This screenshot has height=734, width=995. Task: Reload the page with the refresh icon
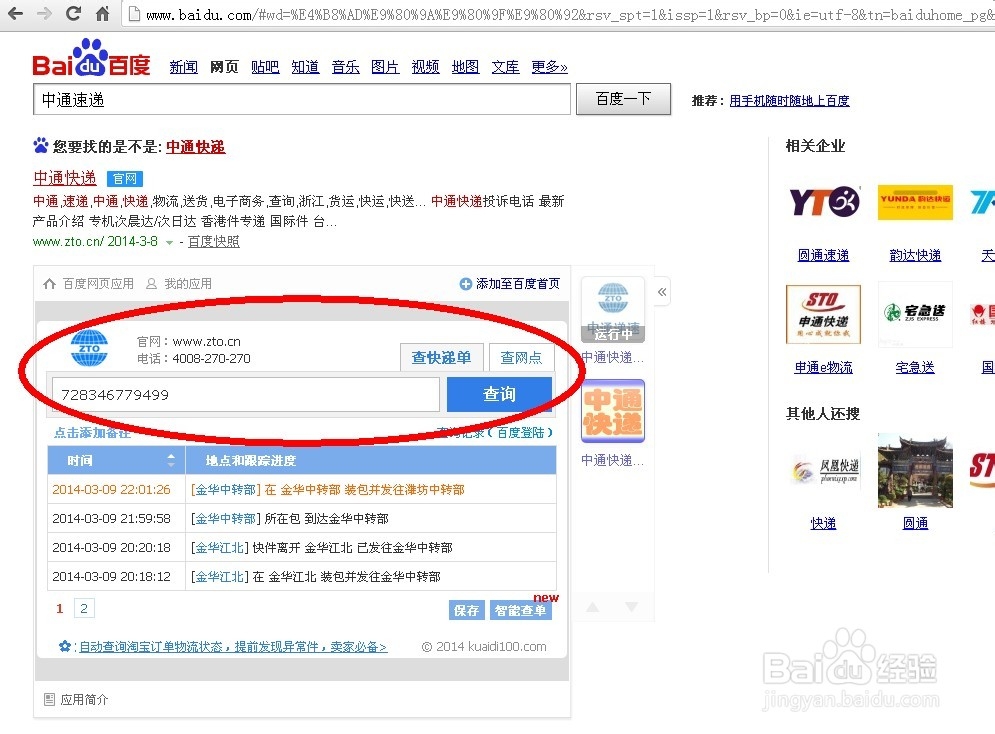[74, 13]
